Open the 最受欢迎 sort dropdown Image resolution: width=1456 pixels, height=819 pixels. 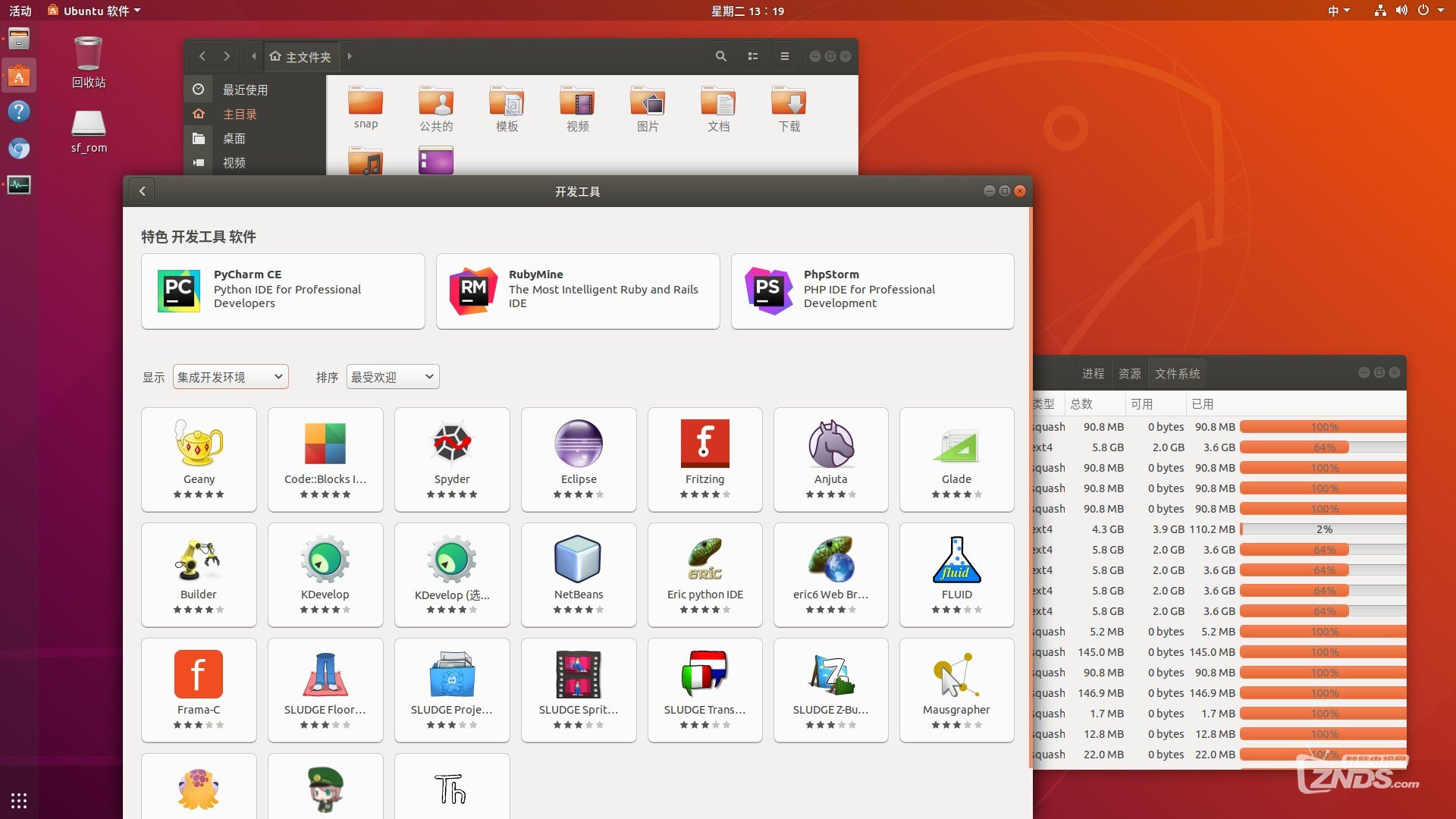pos(392,377)
